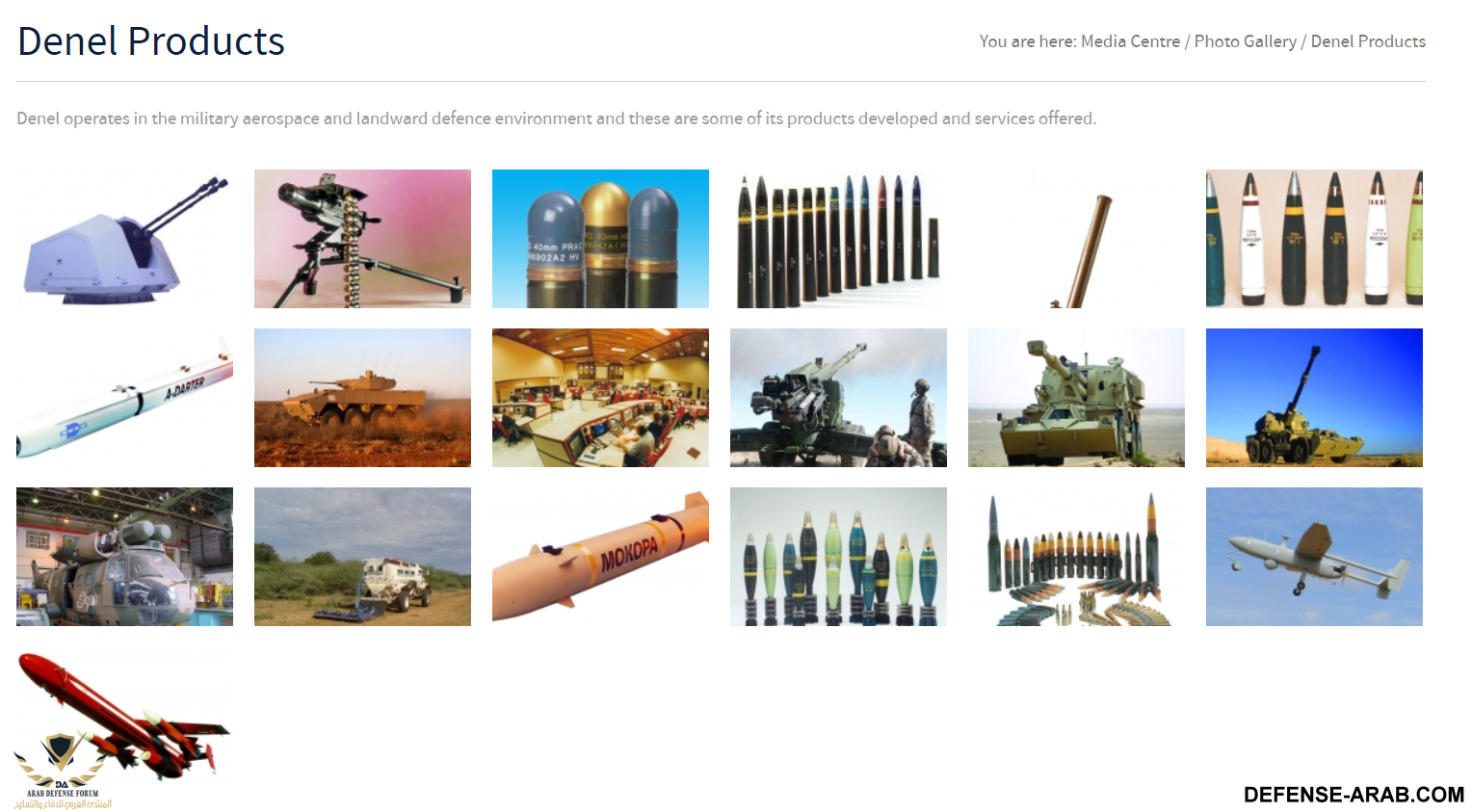
Task: Open the howitzer against blue sky photo
Action: coord(1314,398)
